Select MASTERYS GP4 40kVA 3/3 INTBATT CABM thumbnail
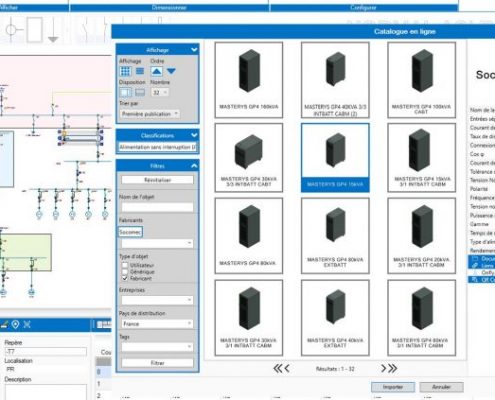Image resolution: width=495 pixels, height=400 pixels. pos(335,80)
